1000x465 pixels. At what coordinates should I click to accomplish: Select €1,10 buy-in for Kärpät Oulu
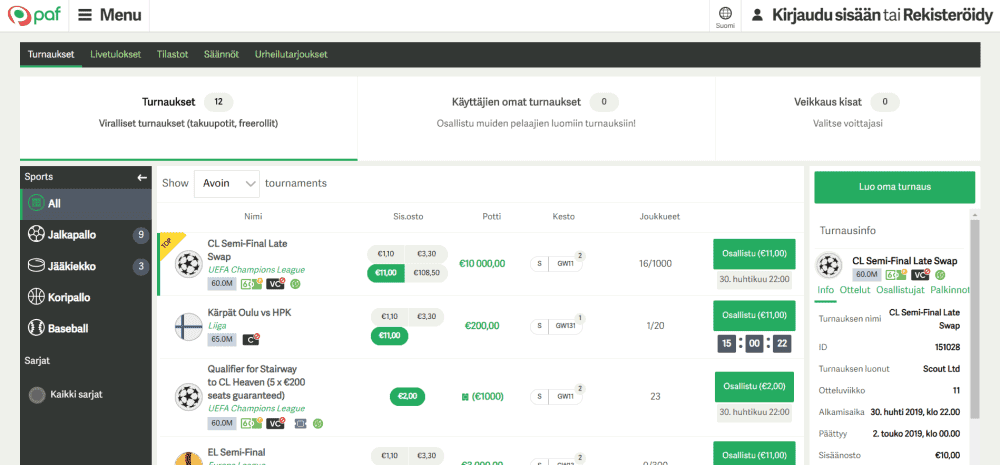point(389,316)
